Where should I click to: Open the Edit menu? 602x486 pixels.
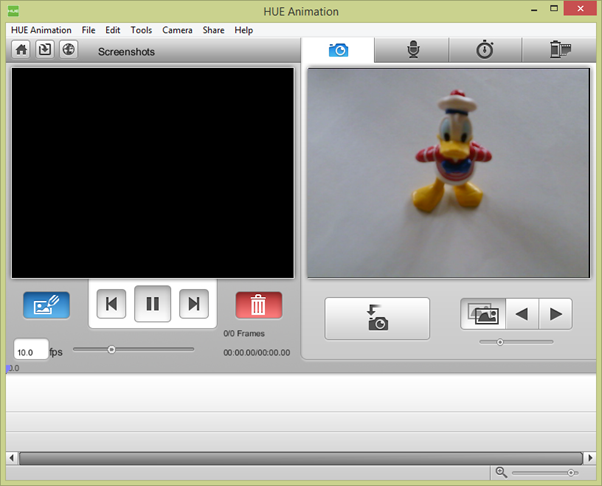[x=113, y=30]
